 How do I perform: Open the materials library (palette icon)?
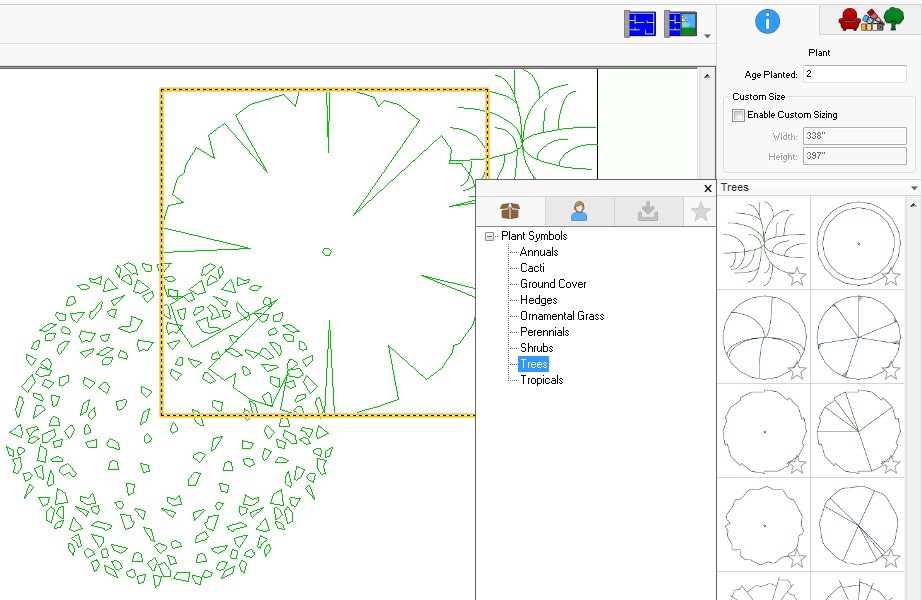pyautogui.click(x=872, y=19)
